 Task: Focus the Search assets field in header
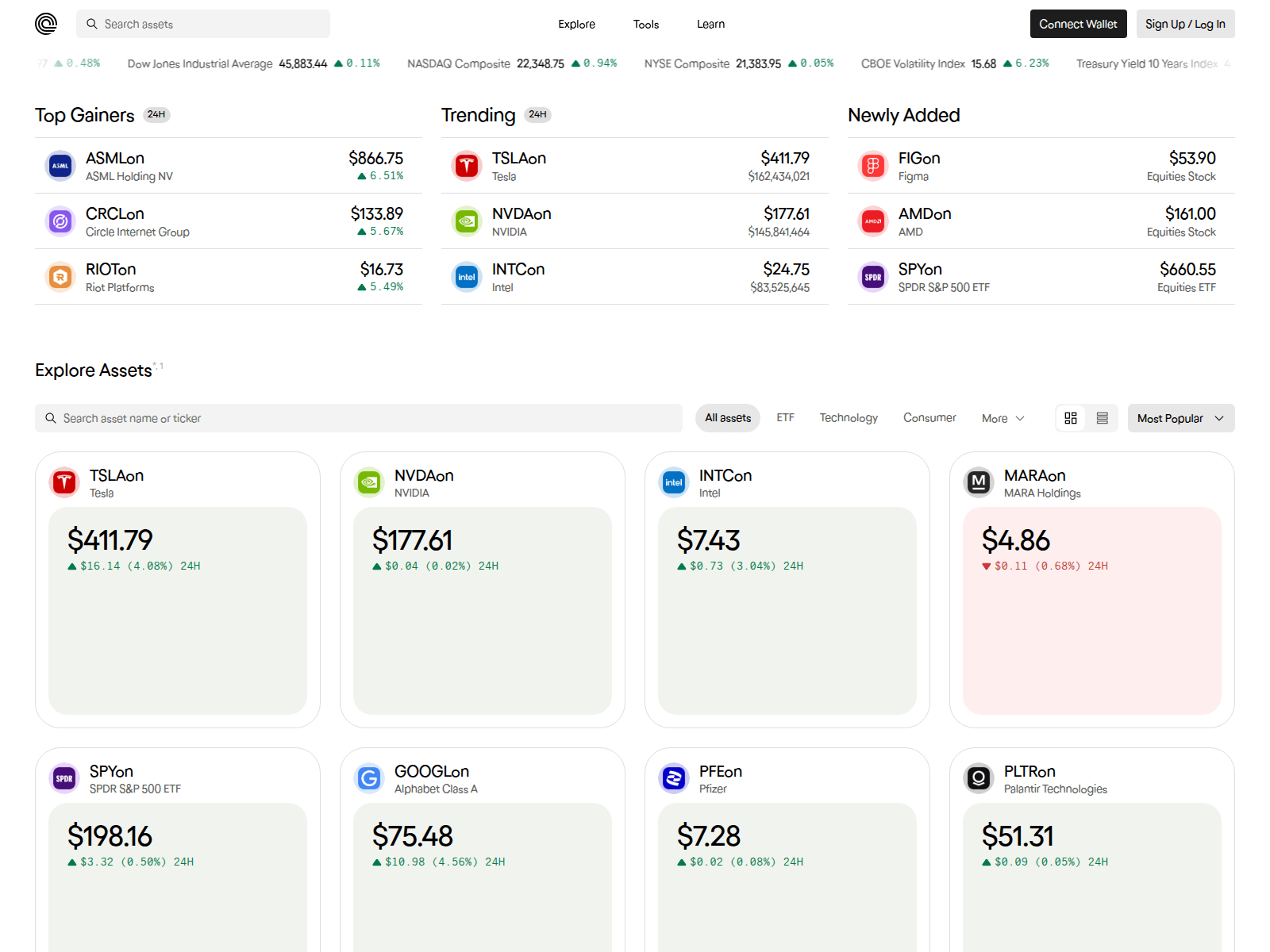point(203,24)
